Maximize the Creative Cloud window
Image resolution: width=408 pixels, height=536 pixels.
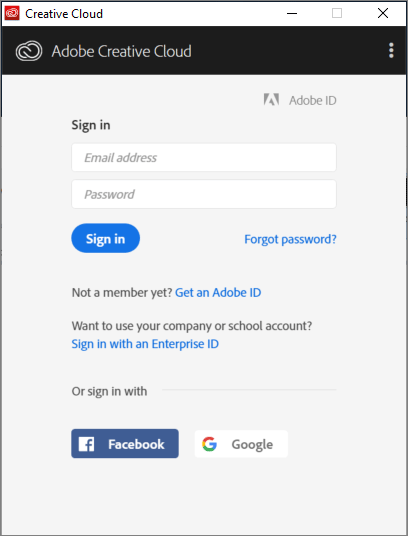pyautogui.click(x=337, y=13)
